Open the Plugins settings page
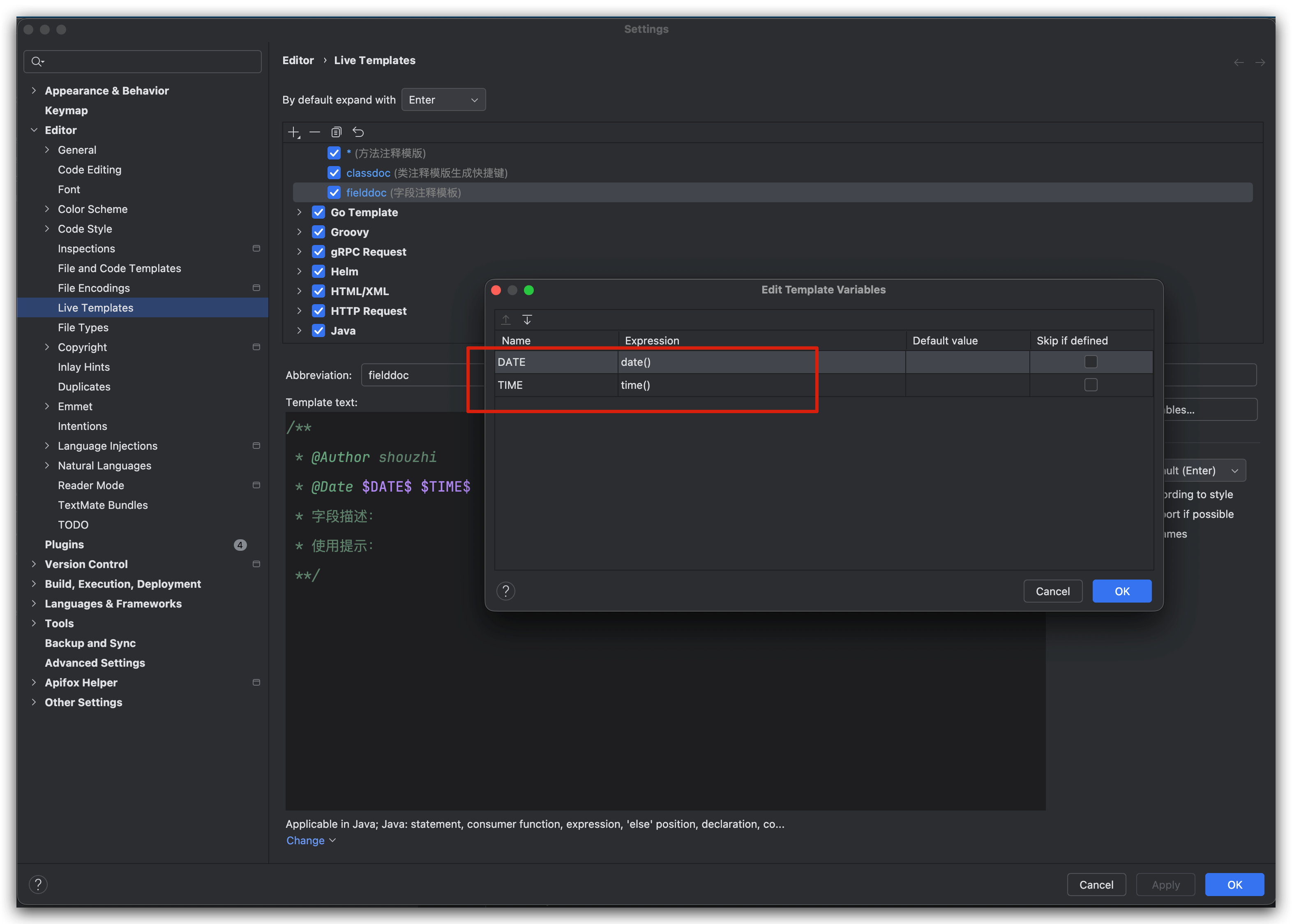Image resolution: width=1292 pixels, height=924 pixels. tap(64, 545)
